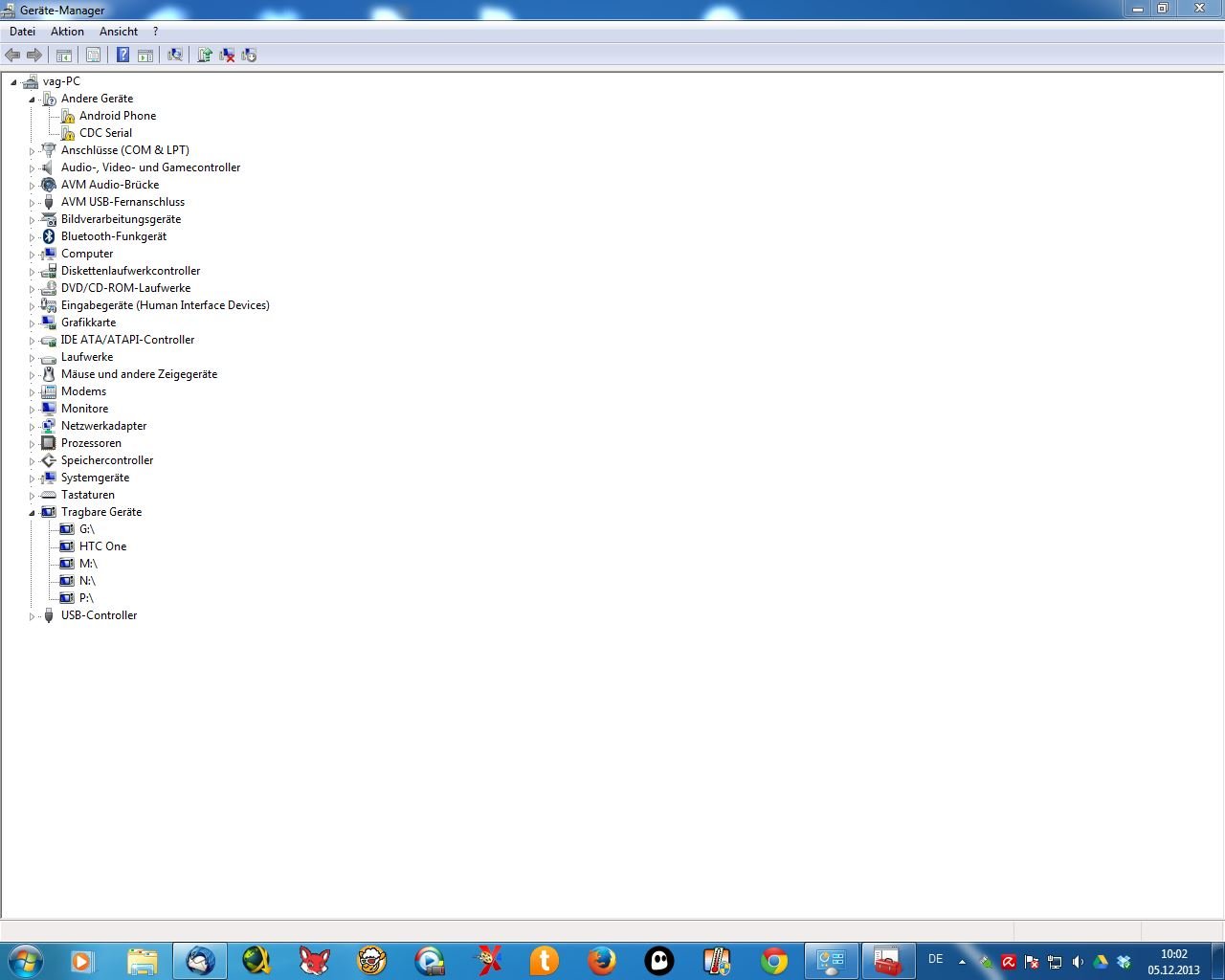Screen dimensions: 1225x980
Task: Select the CDC Serial device with warning
Action: pyautogui.click(x=105, y=133)
